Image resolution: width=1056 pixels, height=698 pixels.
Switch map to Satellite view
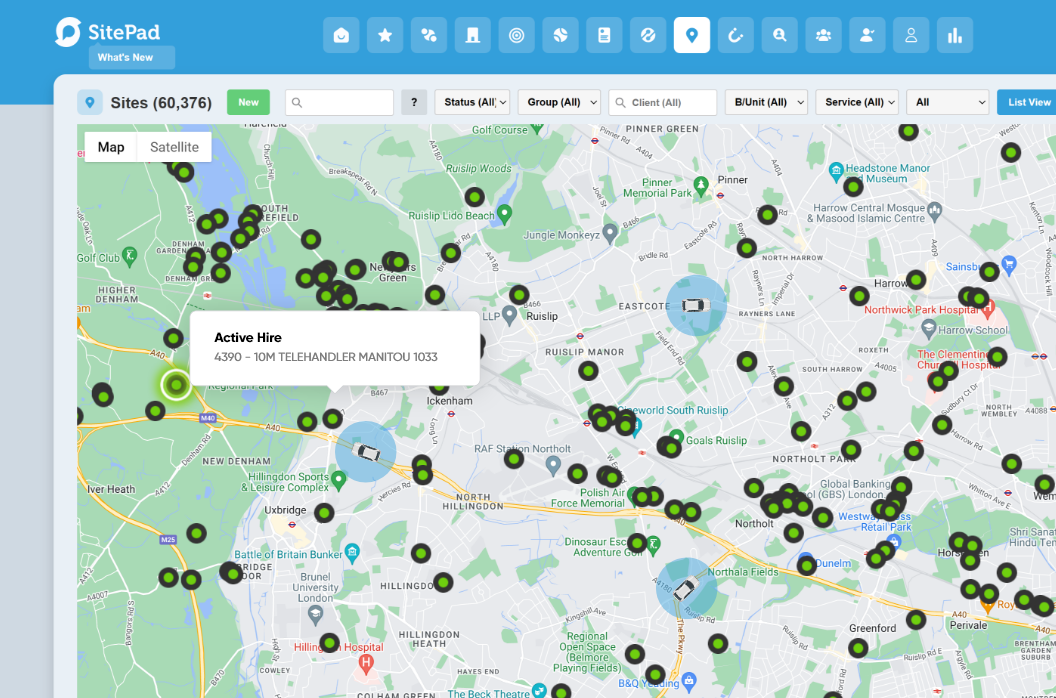click(x=174, y=147)
